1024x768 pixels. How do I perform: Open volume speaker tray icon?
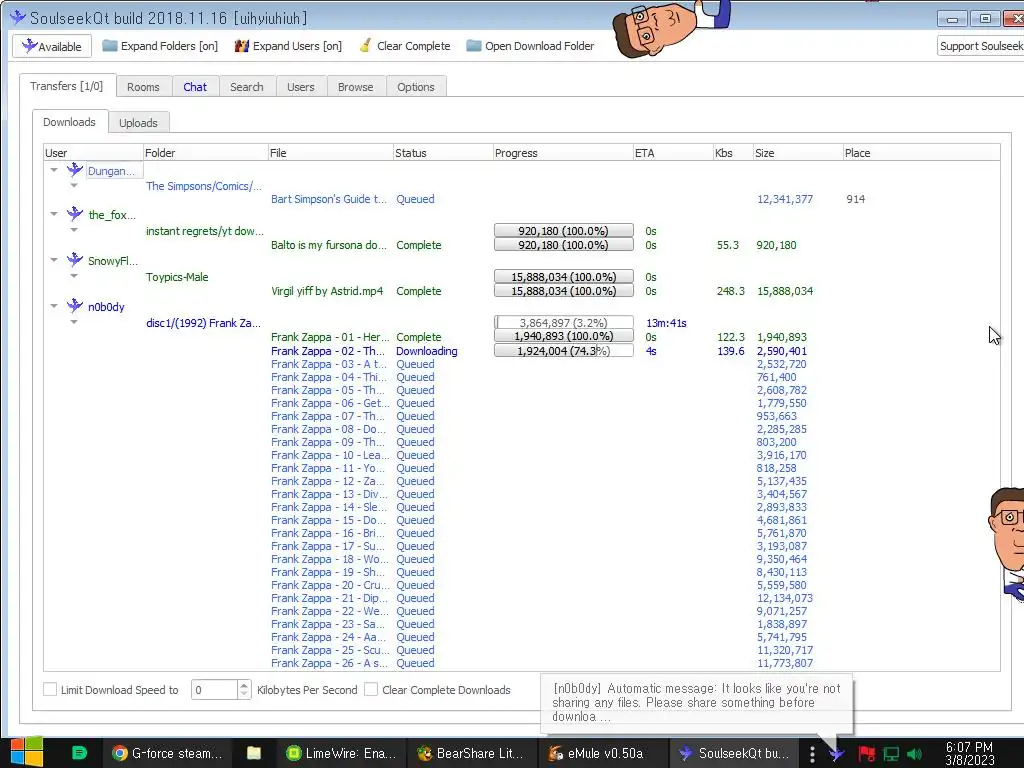tap(916, 754)
